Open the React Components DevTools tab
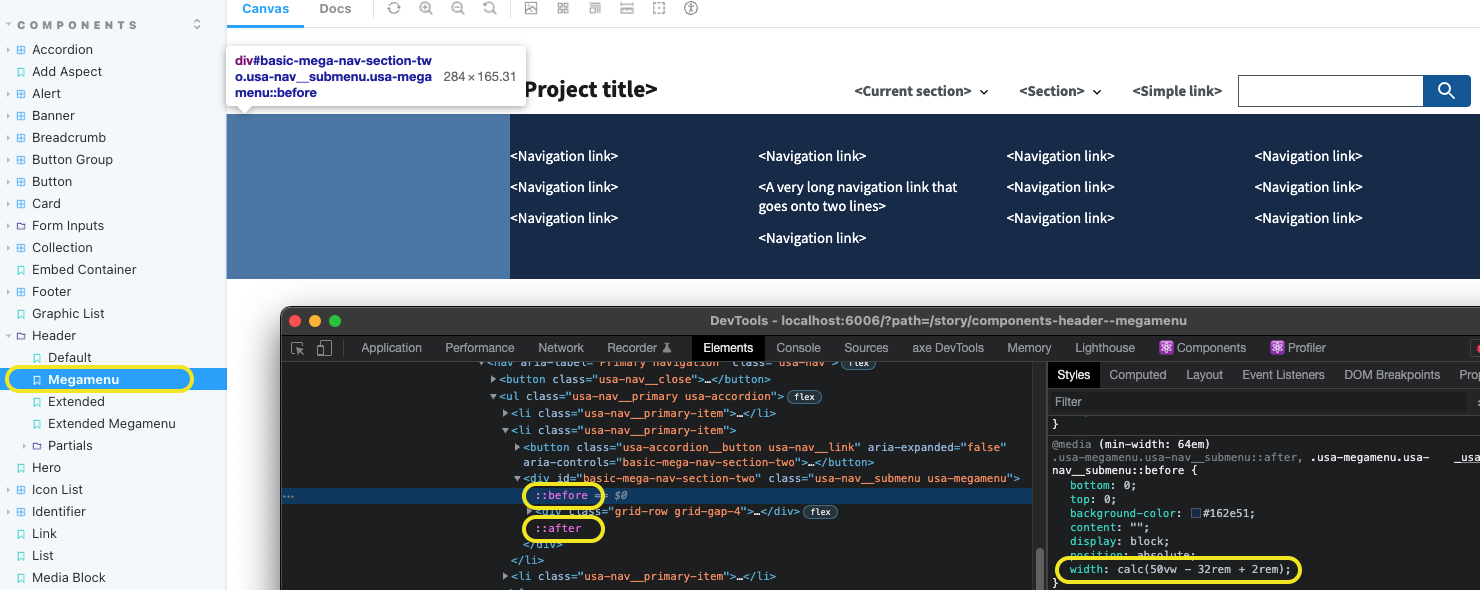Viewport: 1480px width, 590px height. pos(1202,348)
